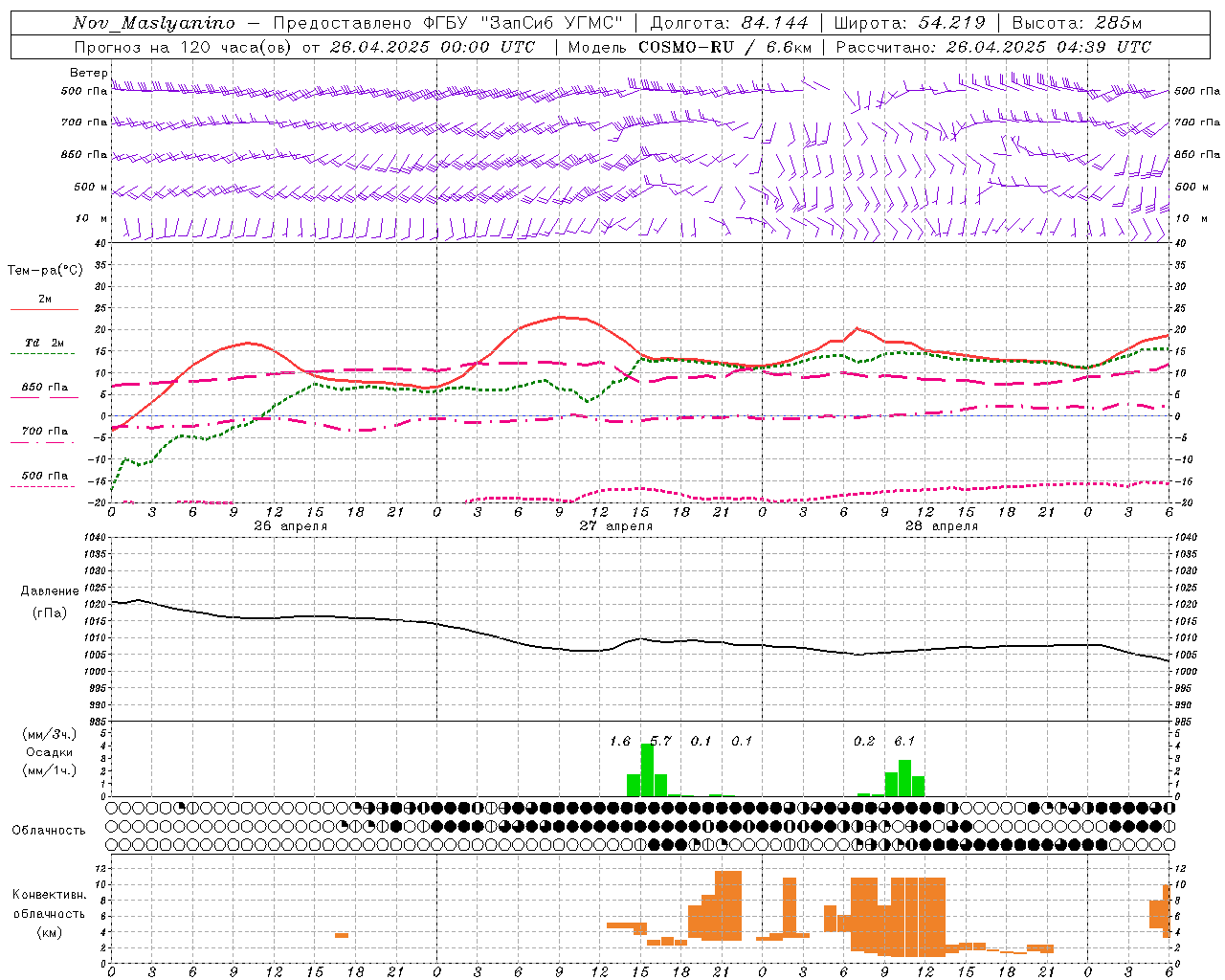Click the Td 2м legend entry
This screenshot has width=1225, height=980.
click(x=45, y=343)
